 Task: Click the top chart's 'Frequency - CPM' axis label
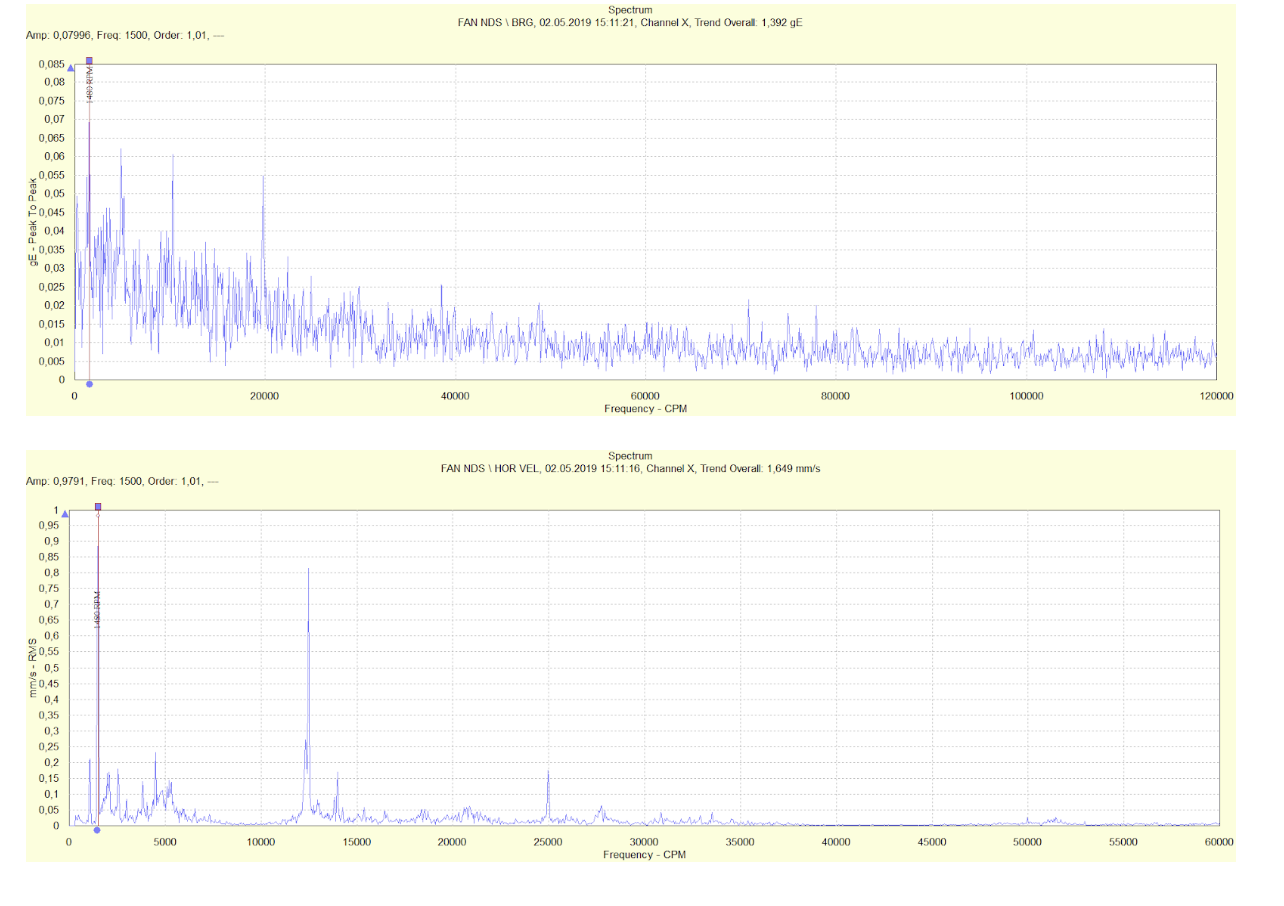[x=645, y=409]
